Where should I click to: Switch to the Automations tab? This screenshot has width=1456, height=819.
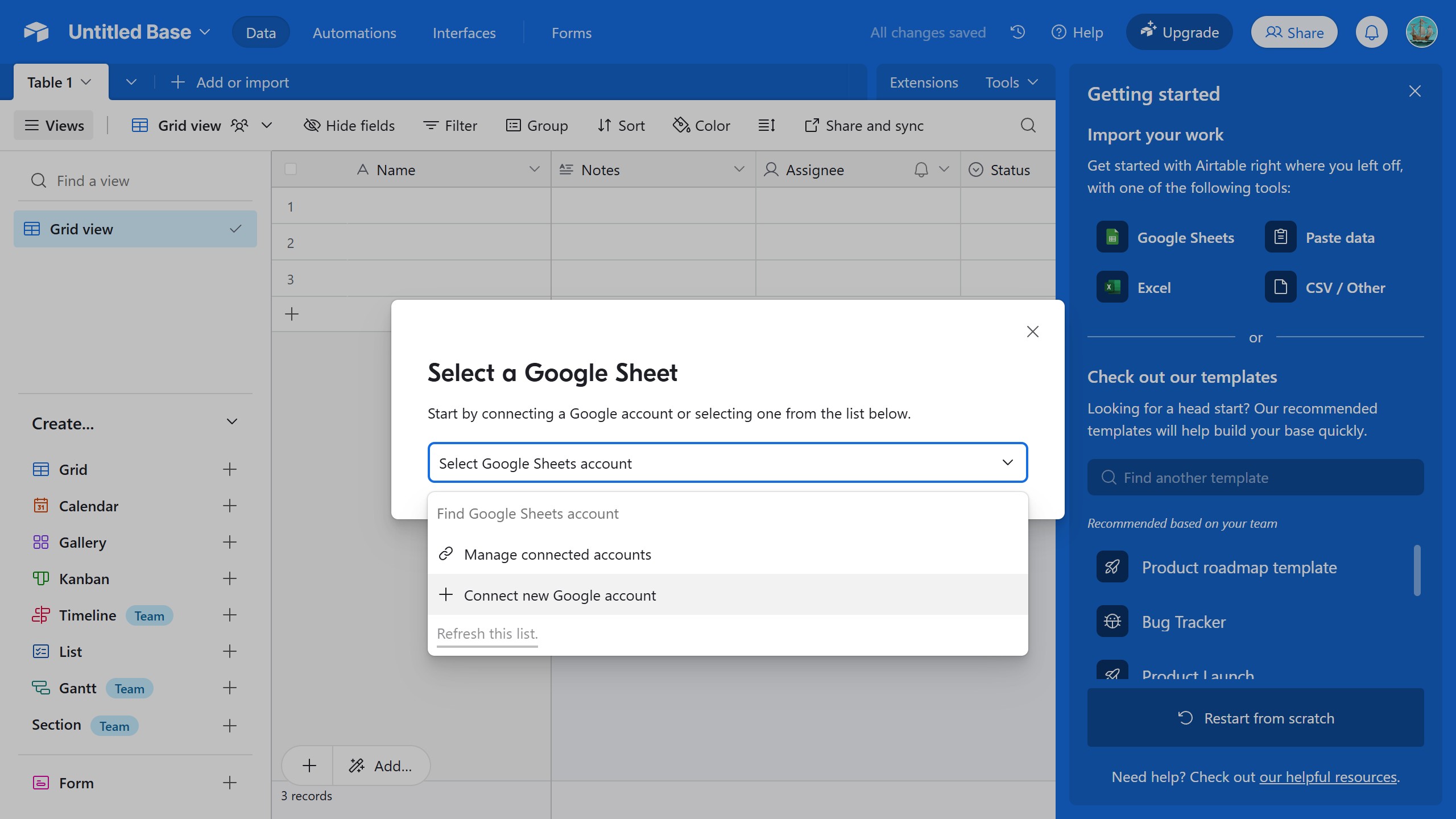pyautogui.click(x=354, y=32)
